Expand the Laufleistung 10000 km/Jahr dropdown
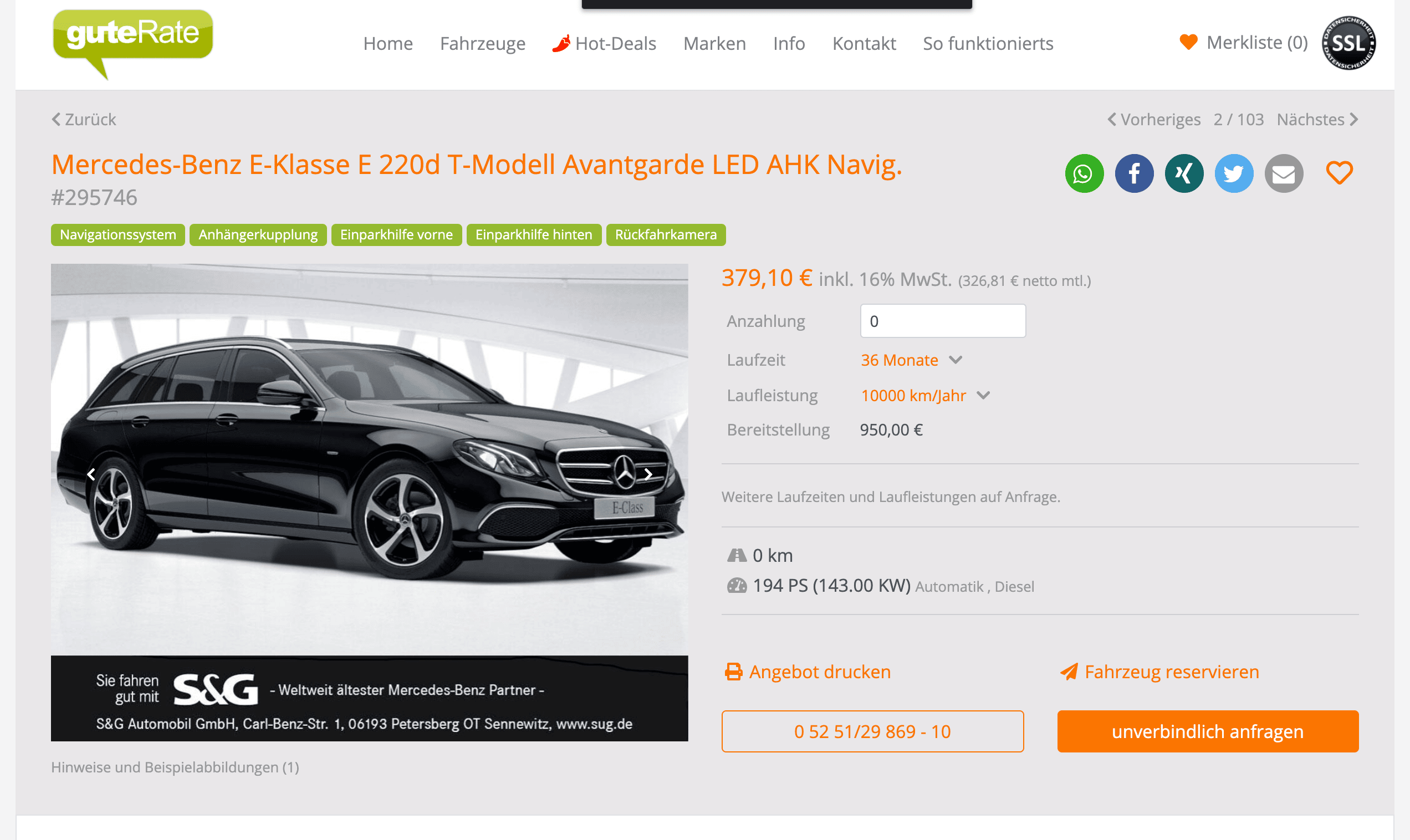Screen dimensions: 1410x840 tap(925, 396)
